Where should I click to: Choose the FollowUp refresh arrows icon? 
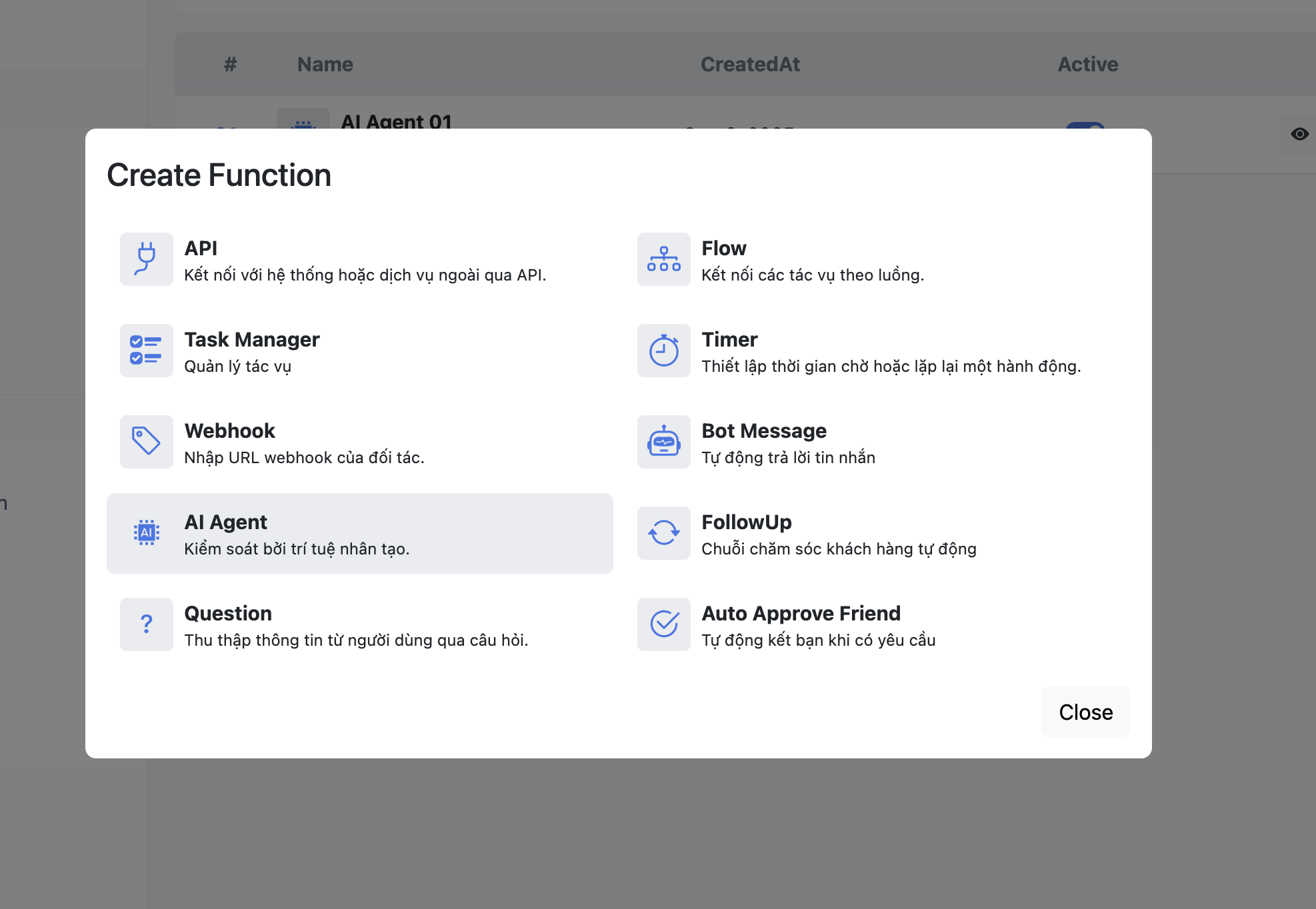click(x=663, y=533)
